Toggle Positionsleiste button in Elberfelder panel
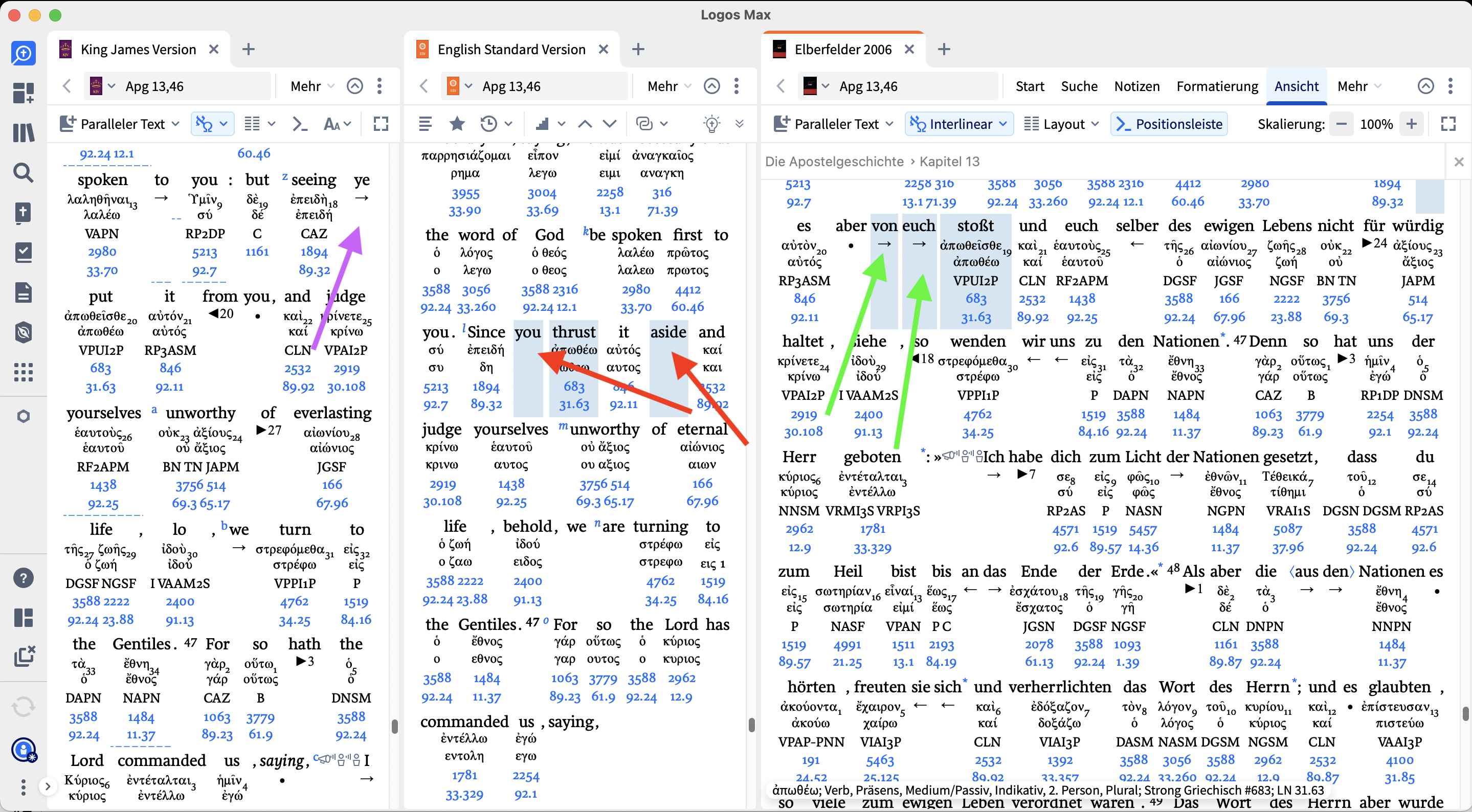The image size is (1472, 812). point(1169,124)
